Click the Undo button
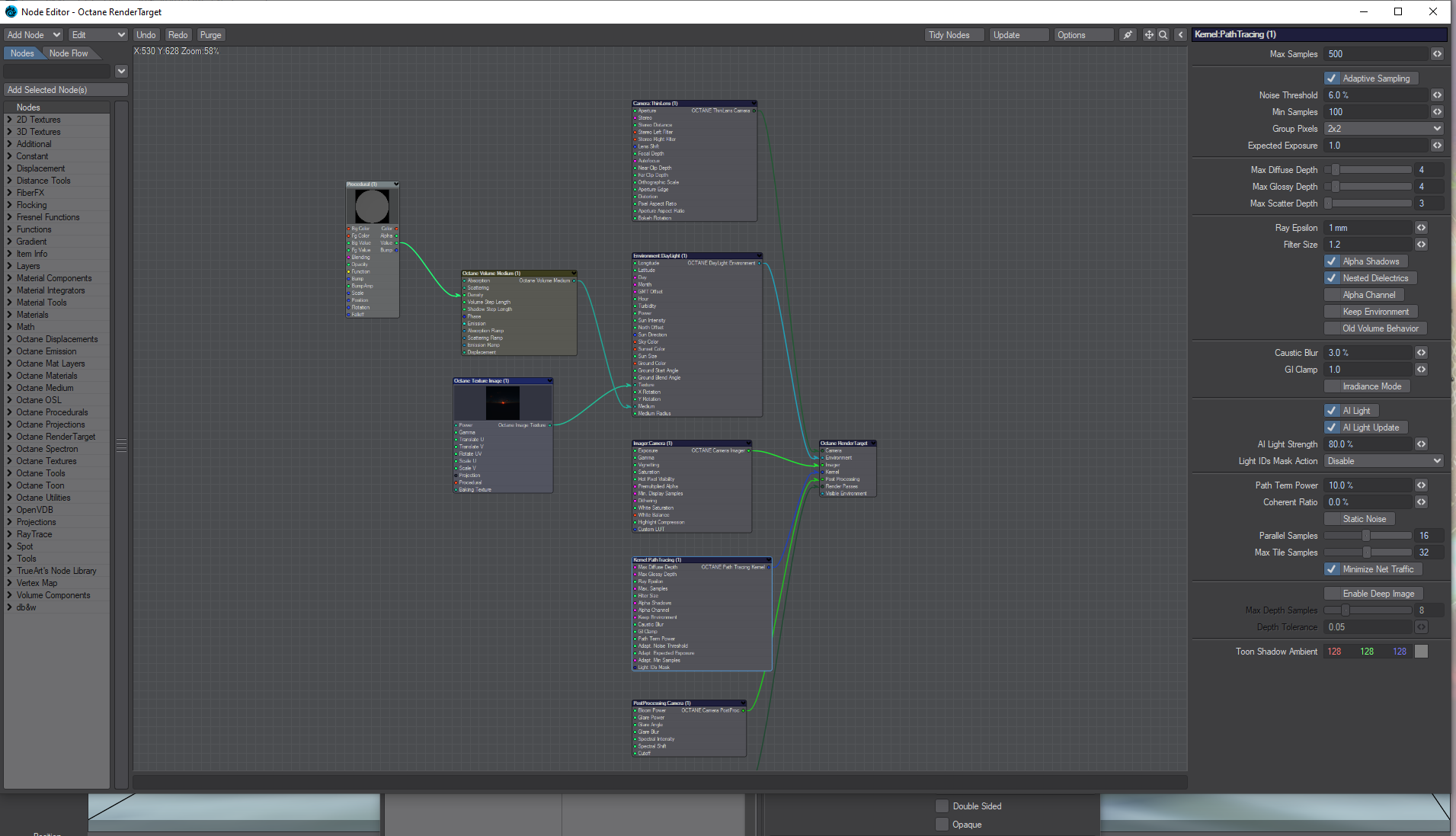 (146, 35)
